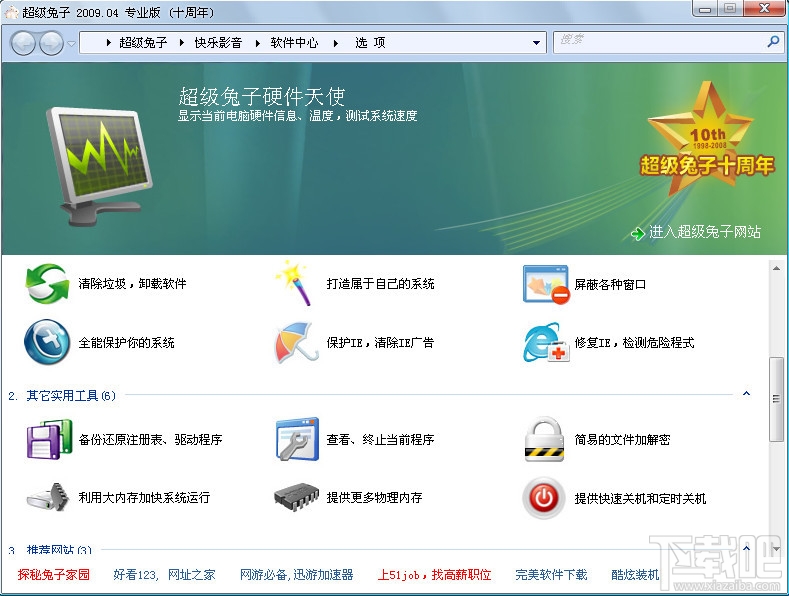Viewport: 789px width, 596px height.
Task: Open the 探秘兔子家园 link
Action: pos(54,574)
